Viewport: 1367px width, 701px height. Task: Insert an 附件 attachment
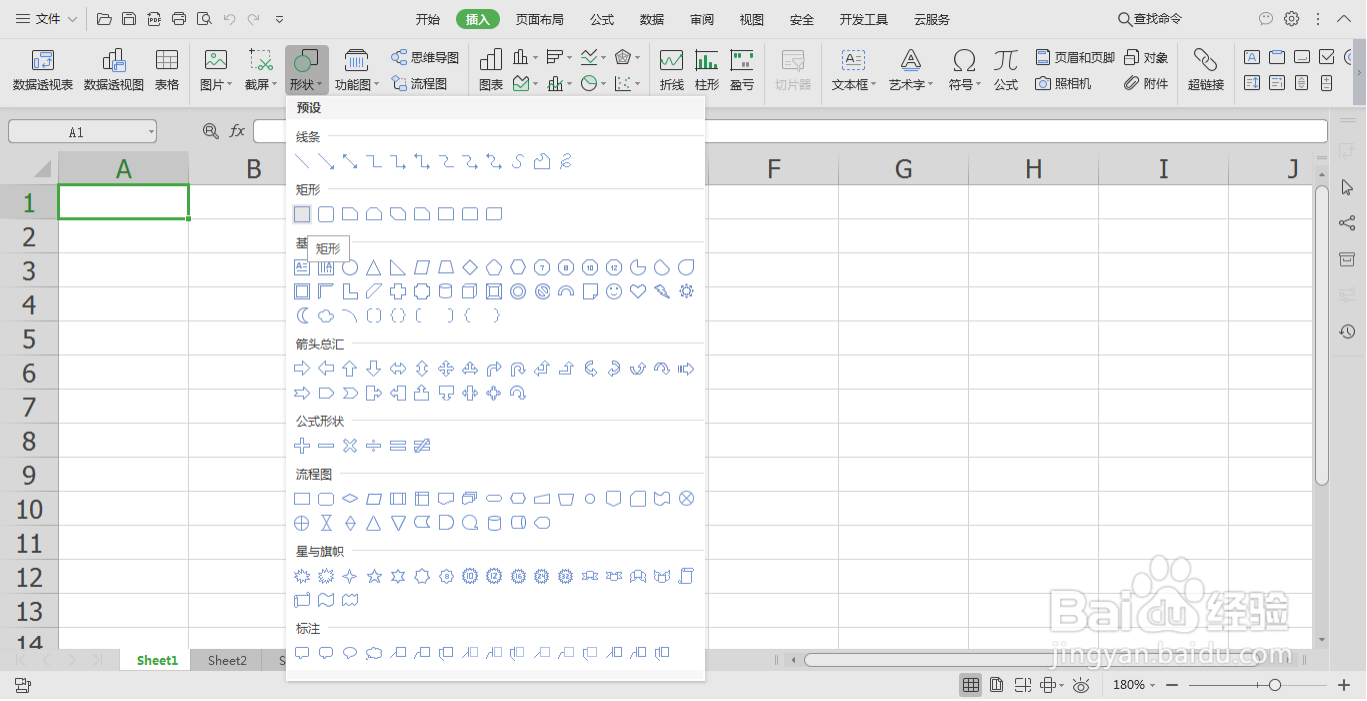1146,84
